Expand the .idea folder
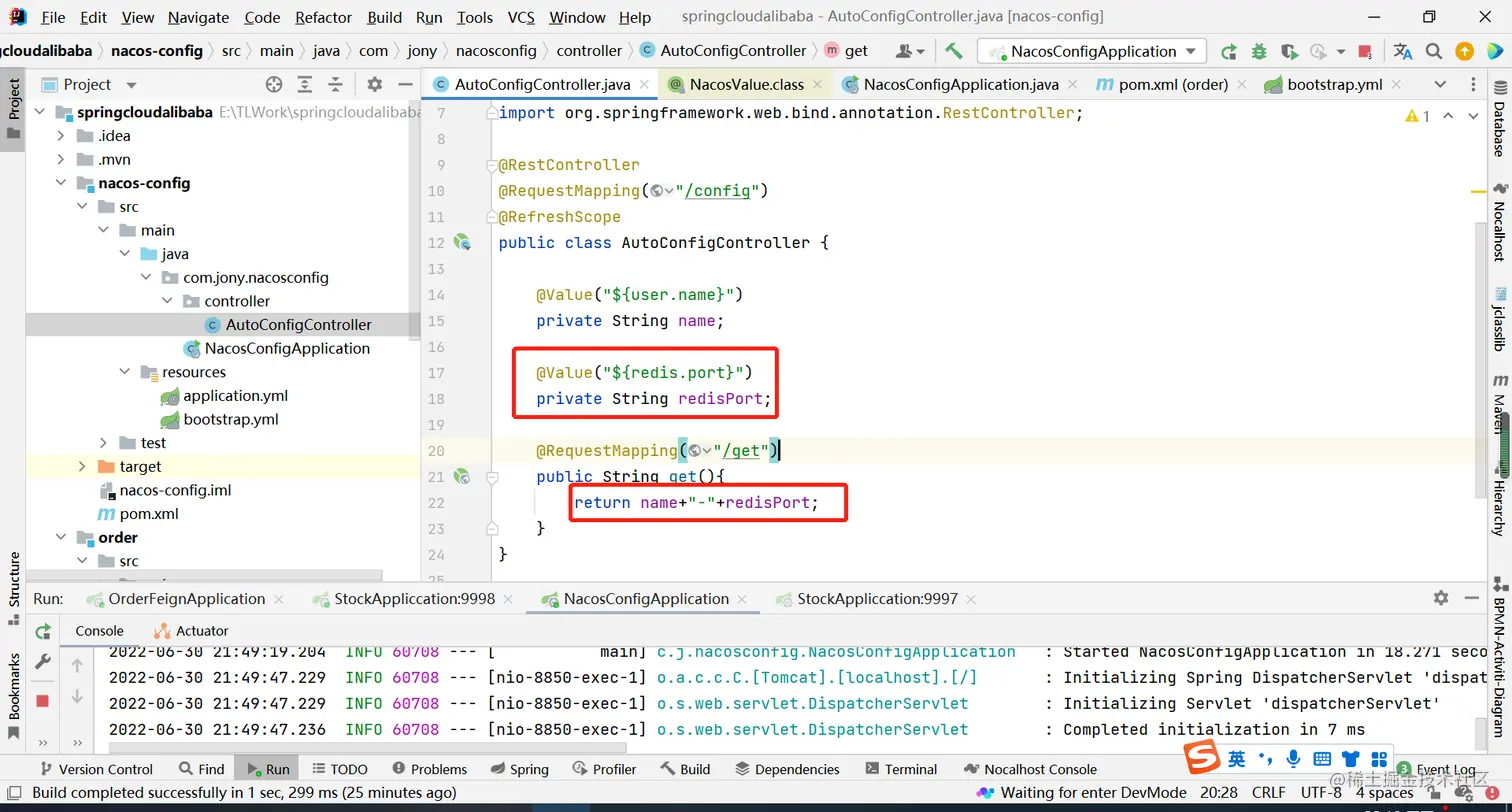 61,136
